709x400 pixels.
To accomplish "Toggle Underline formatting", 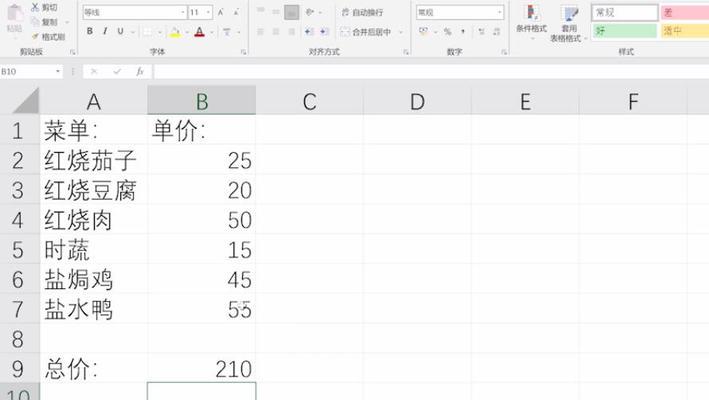I will (120, 31).
